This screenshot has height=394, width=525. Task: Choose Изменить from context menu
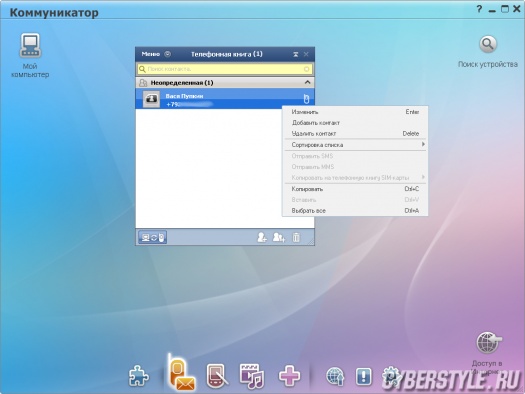(355, 112)
